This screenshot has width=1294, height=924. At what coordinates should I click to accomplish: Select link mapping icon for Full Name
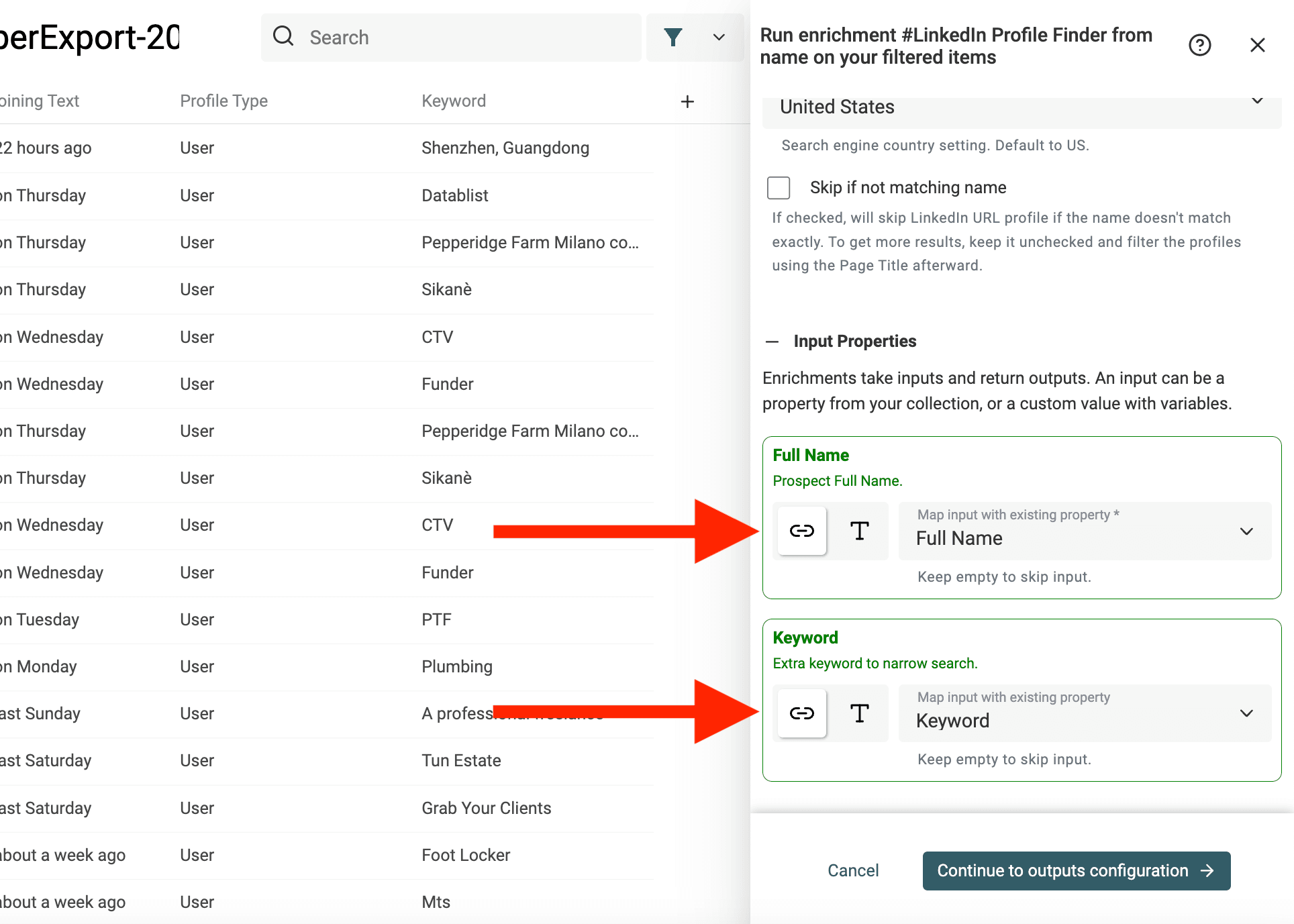802,531
